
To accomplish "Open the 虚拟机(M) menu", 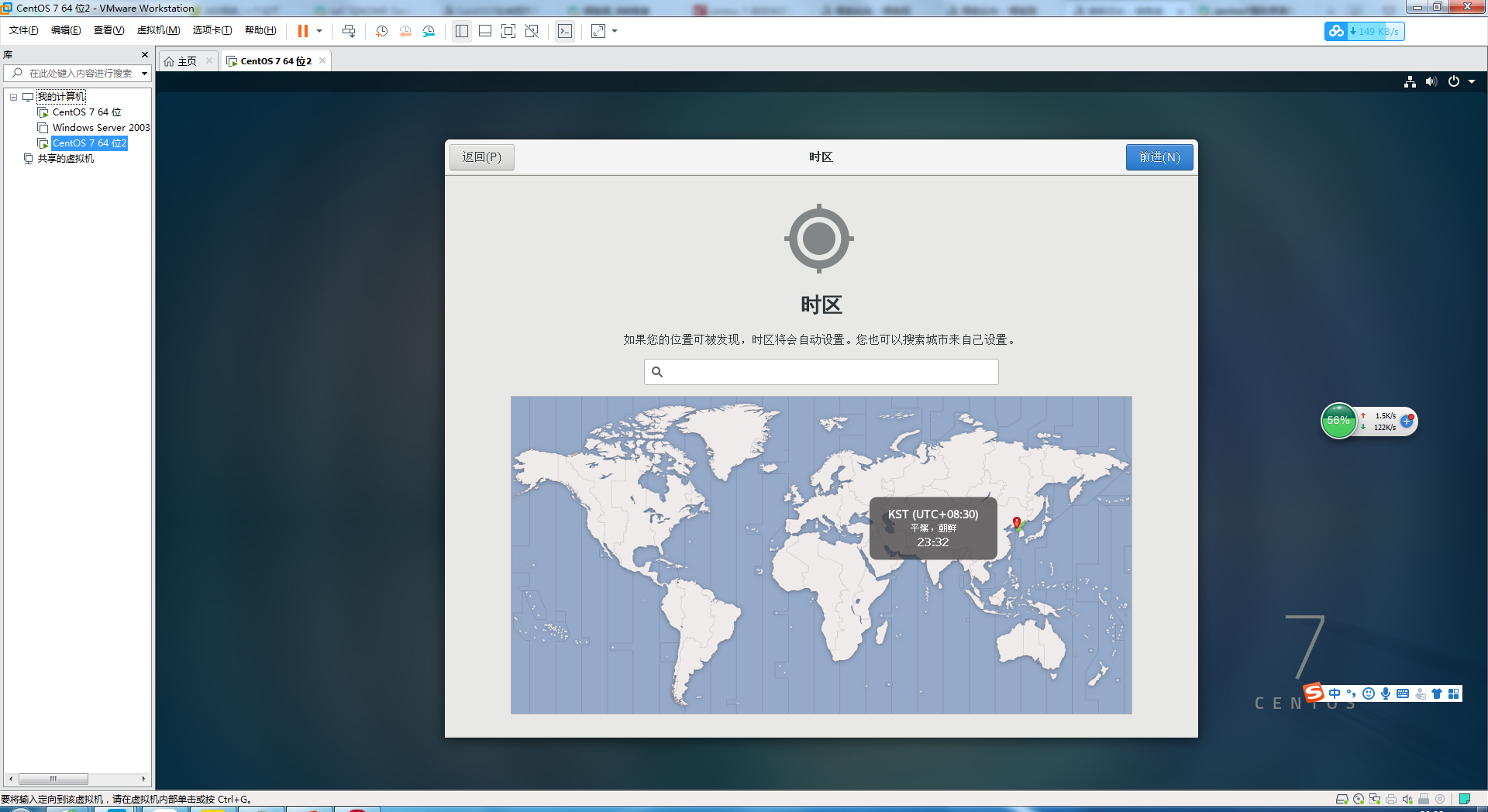I will tap(158, 30).
